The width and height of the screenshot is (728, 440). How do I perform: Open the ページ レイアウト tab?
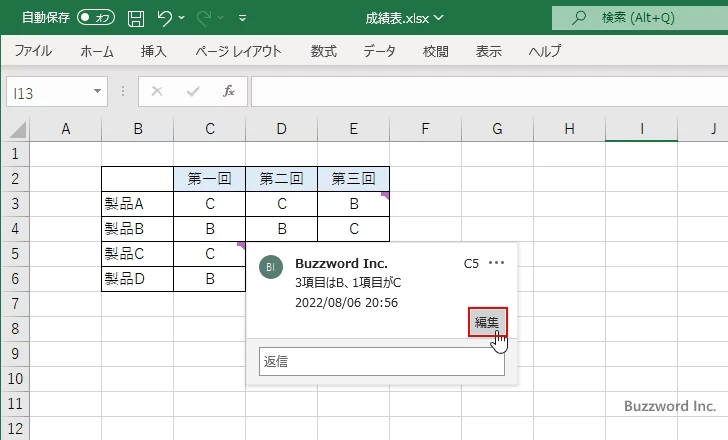tap(238, 51)
